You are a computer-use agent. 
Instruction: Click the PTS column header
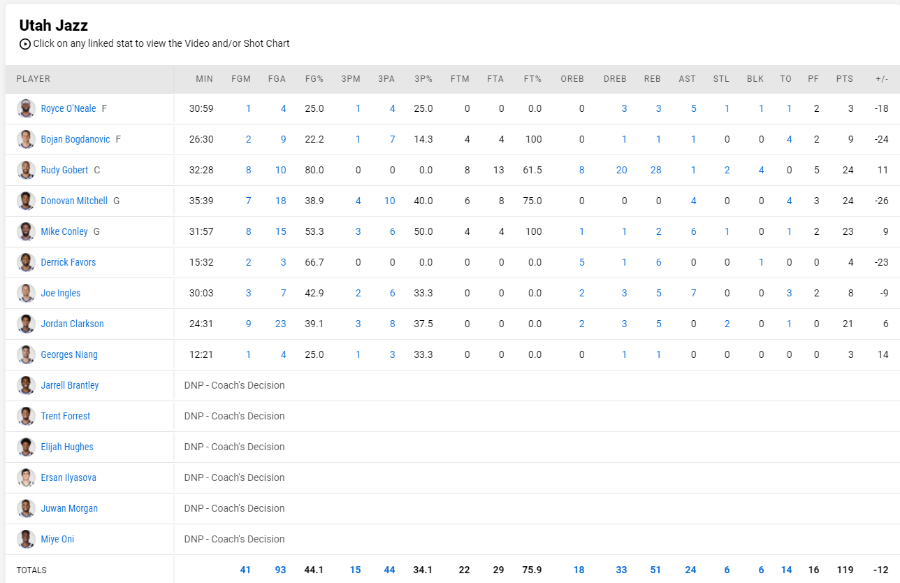tap(844, 79)
